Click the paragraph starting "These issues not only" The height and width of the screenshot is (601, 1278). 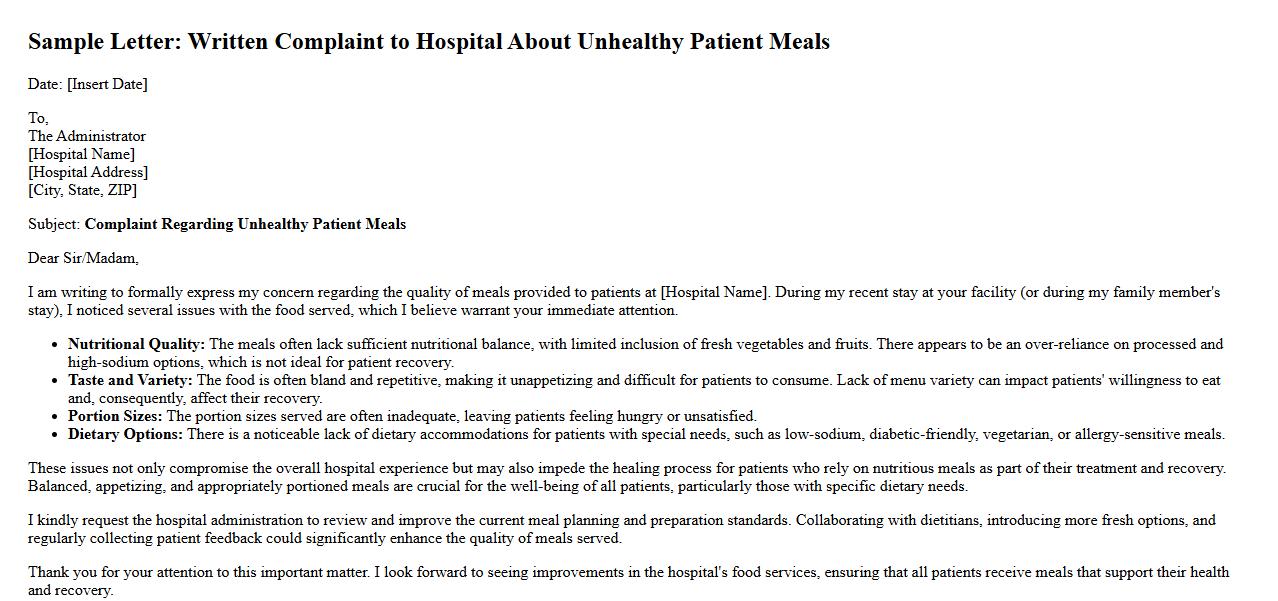[626, 477]
